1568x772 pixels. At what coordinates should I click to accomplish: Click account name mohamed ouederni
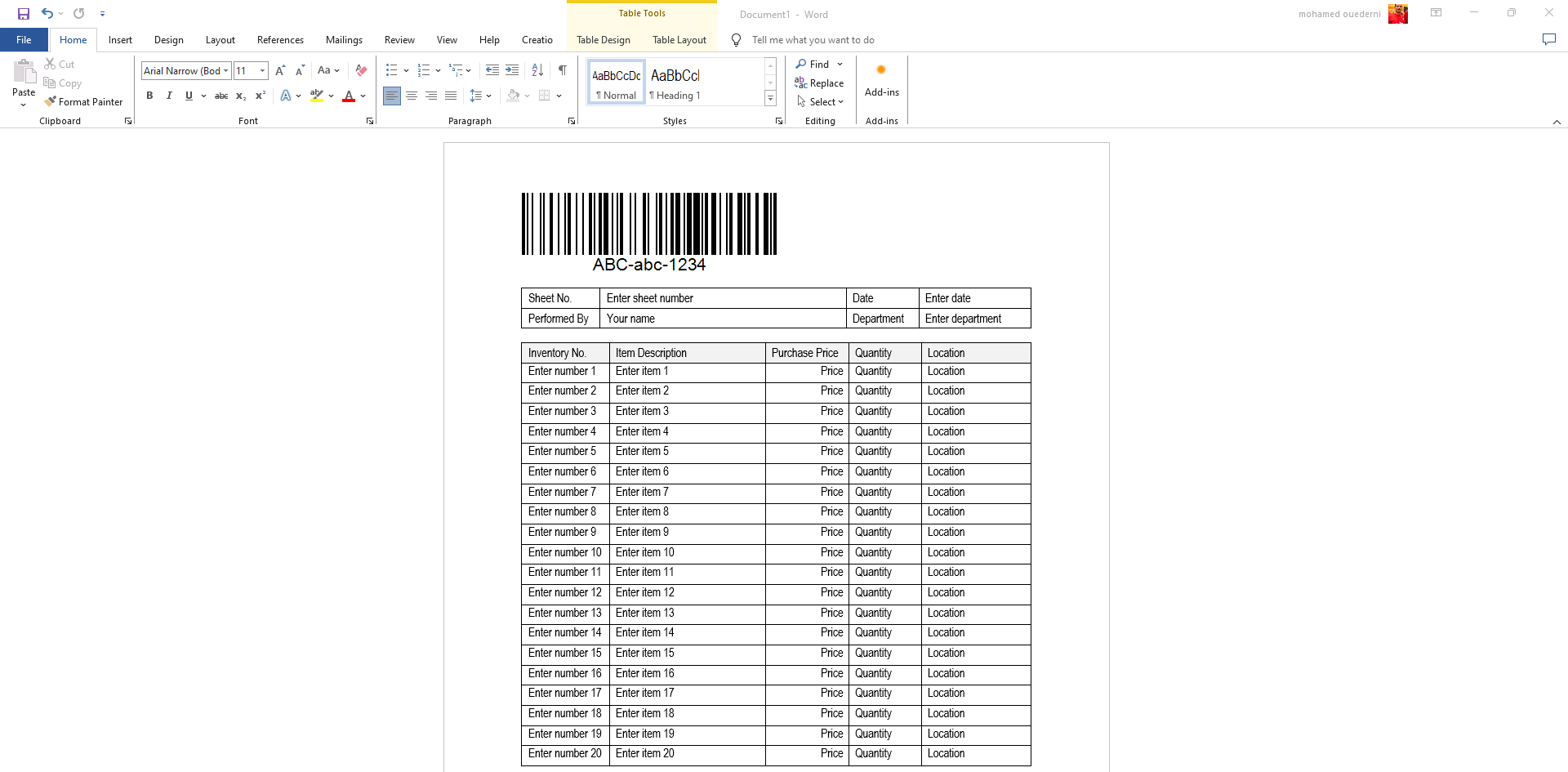(1339, 14)
